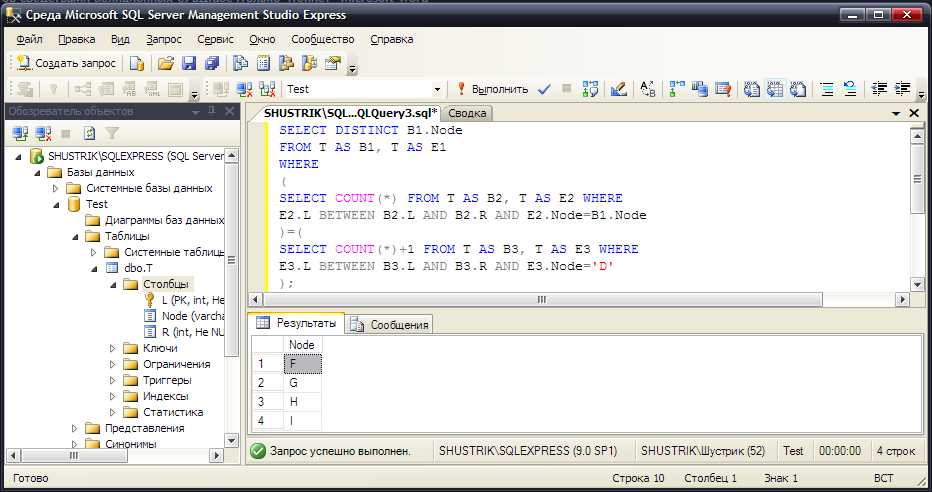The height and width of the screenshot is (492, 932).
Task: Increase indent of selected lines
Action: 902,89
